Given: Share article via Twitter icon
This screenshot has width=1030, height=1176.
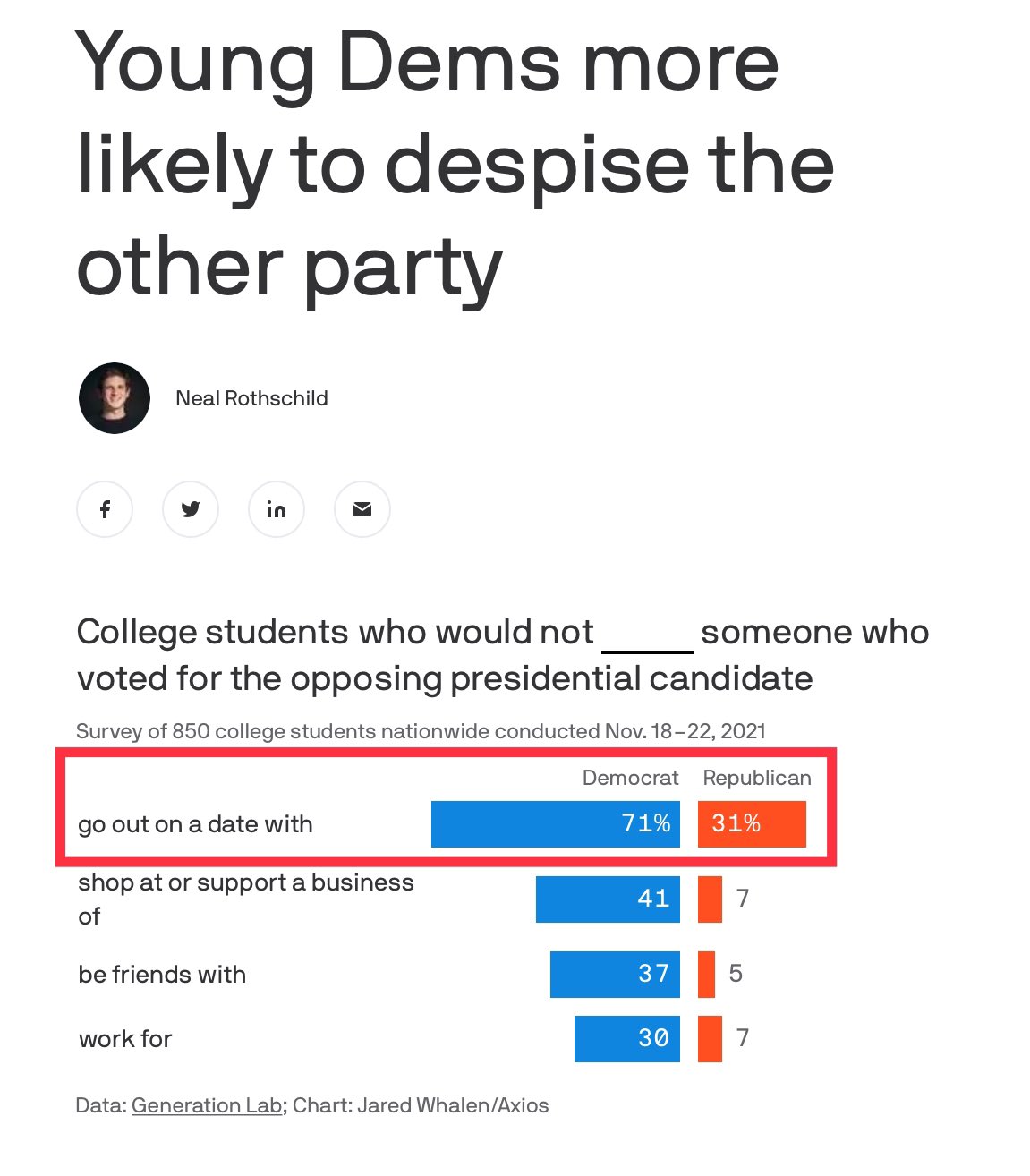Looking at the screenshot, I should point(191,509).
